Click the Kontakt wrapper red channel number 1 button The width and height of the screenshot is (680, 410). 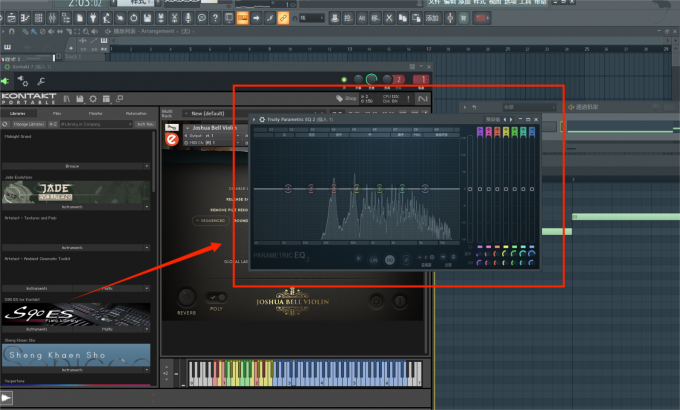[x=421, y=79]
